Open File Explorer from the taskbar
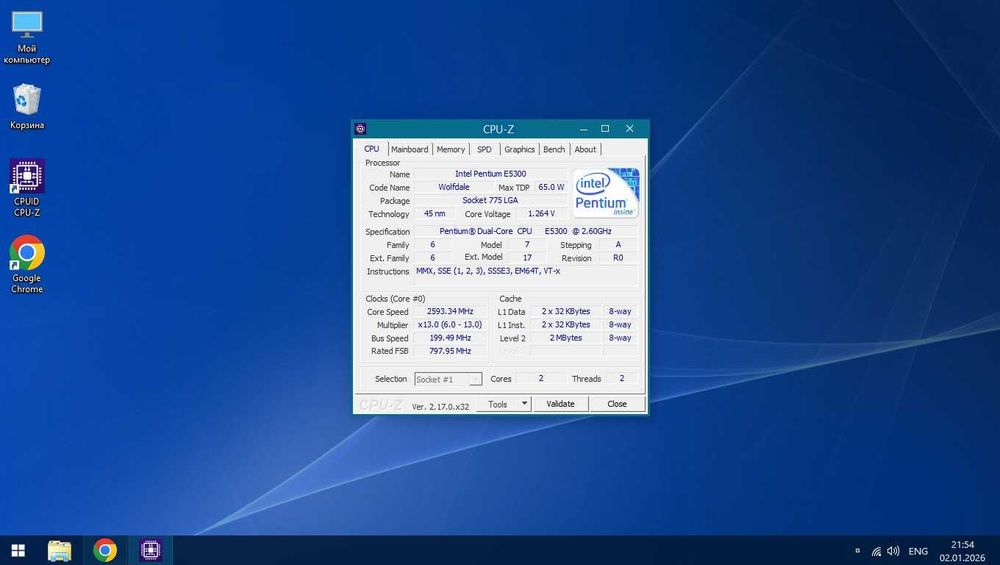 pos(60,550)
